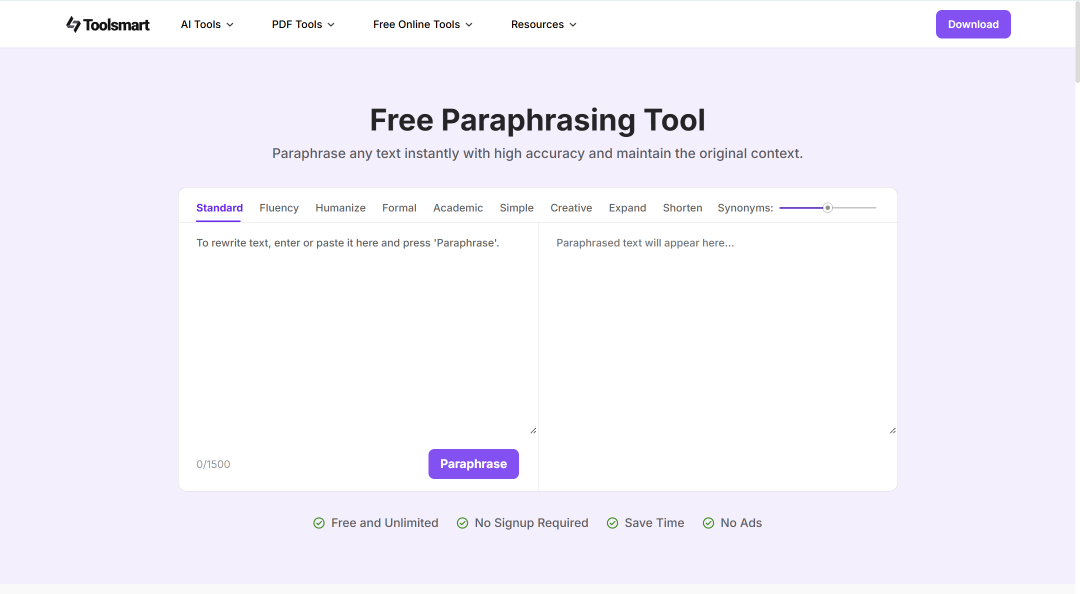
Task: Click the 'No Ads' text
Action: pos(741,523)
